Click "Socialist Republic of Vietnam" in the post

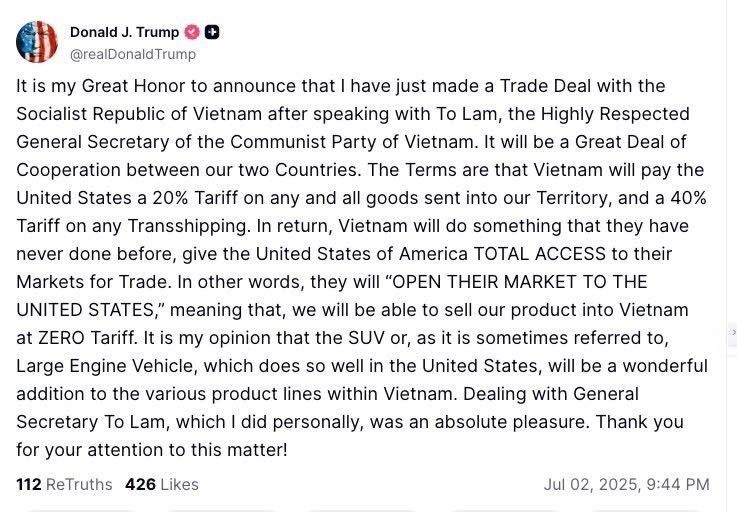click(139, 114)
